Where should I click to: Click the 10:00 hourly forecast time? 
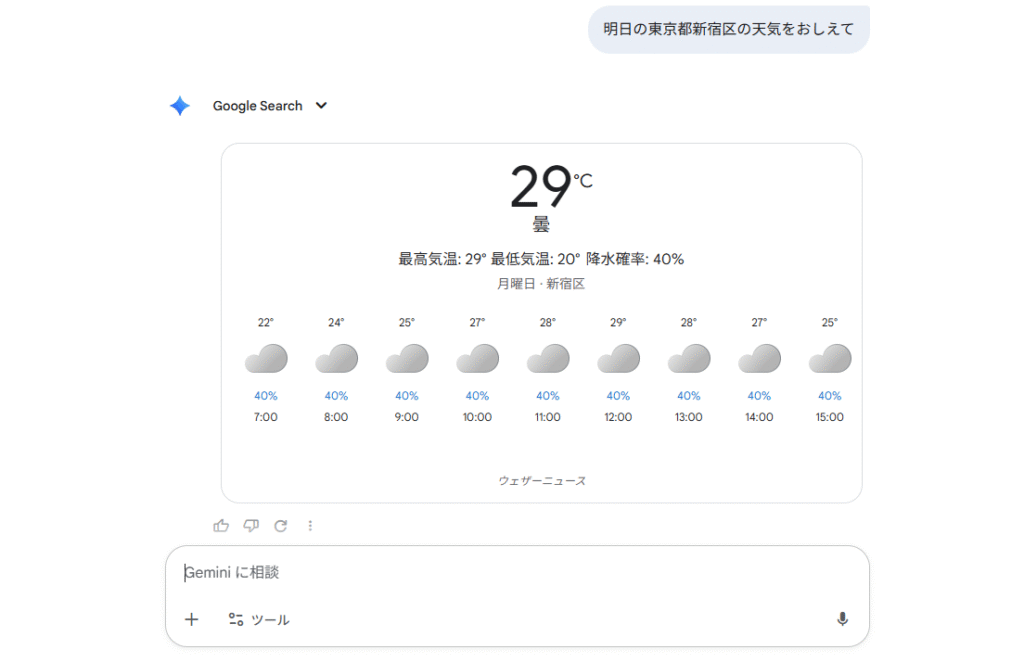[x=477, y=417]
